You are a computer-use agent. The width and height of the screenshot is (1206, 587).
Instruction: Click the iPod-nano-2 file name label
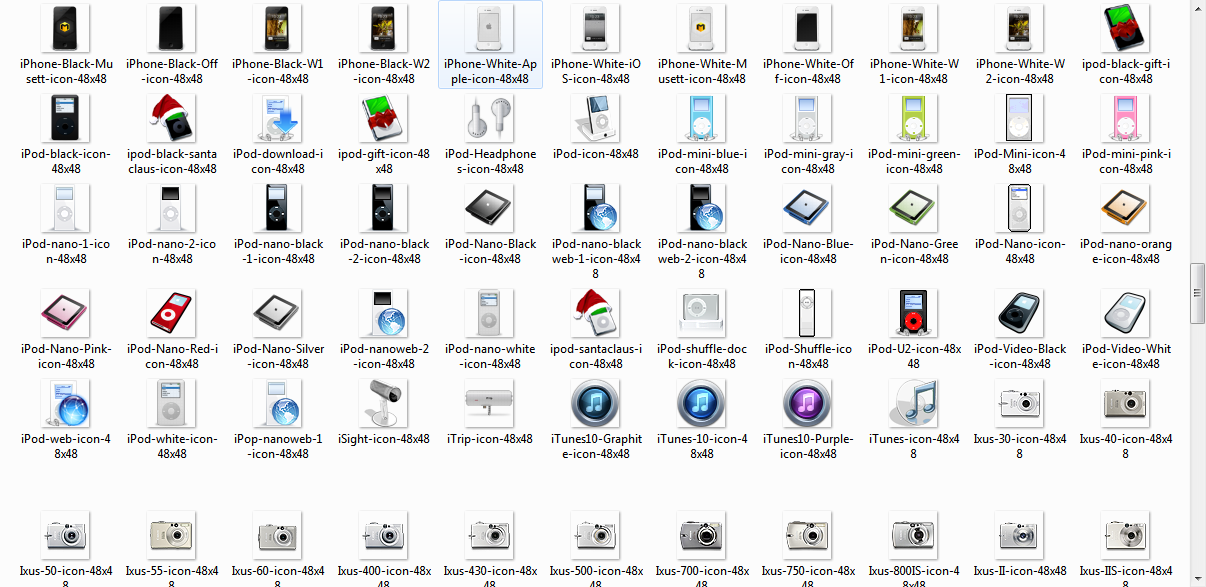pyautogui.click(x=172, y=251)
